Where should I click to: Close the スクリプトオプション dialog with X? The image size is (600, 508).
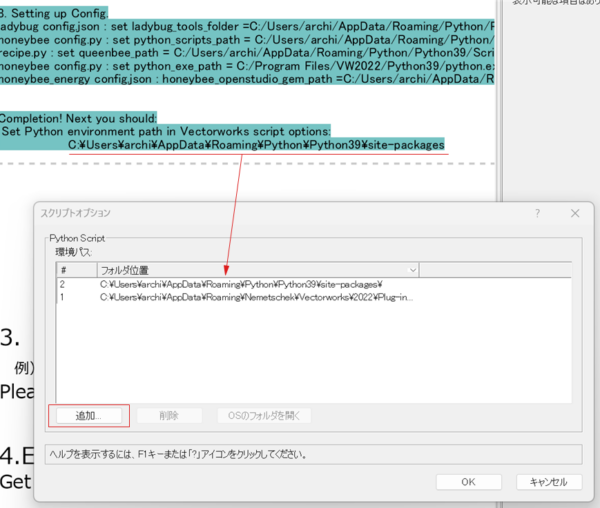pos(574,213)
